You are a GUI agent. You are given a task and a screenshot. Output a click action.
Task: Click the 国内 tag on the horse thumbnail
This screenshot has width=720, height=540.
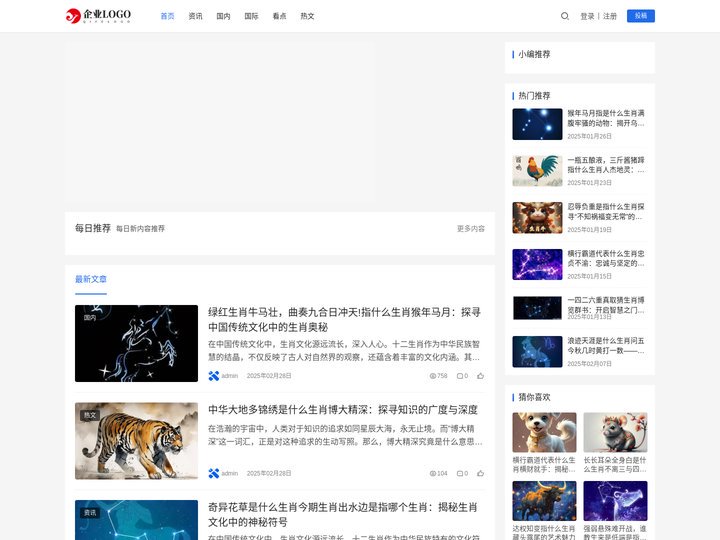90,317
